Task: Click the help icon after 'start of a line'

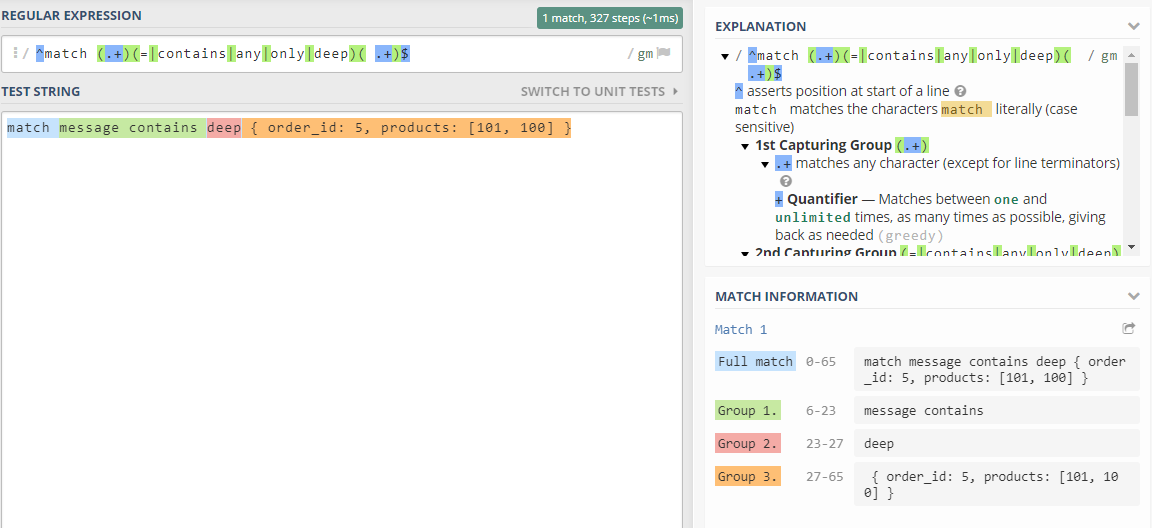Action: pyautogui.click(x=960, y=91)
